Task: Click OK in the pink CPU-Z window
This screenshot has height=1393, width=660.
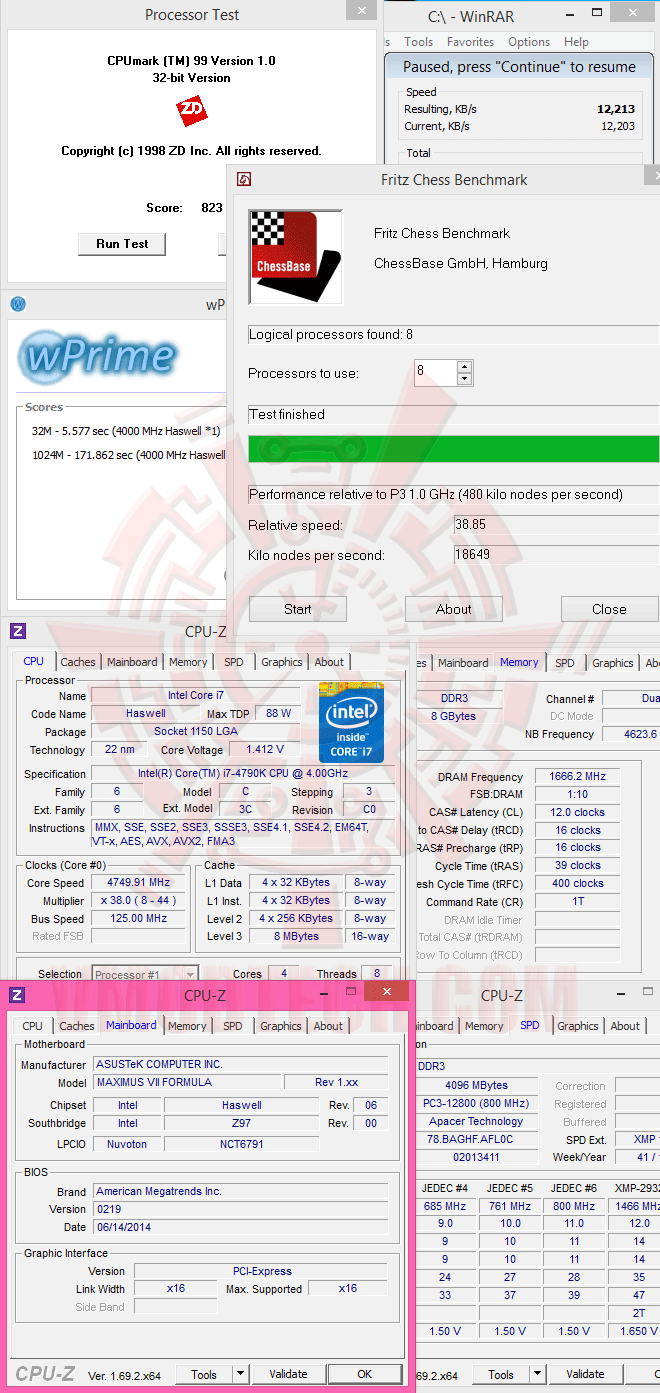Action: (365, 1374)
